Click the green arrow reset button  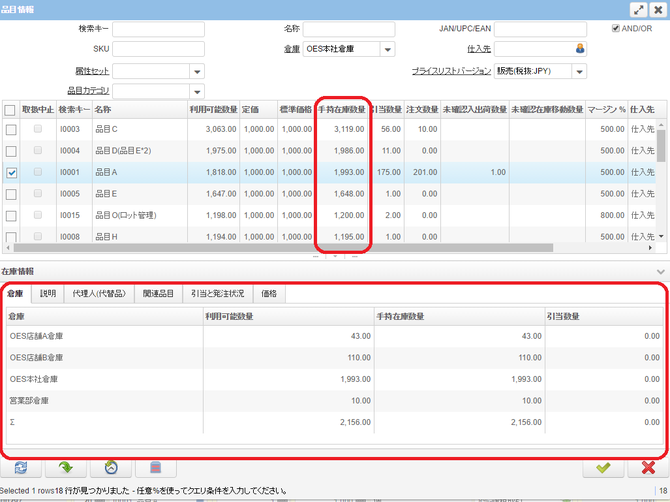(66, 468)
